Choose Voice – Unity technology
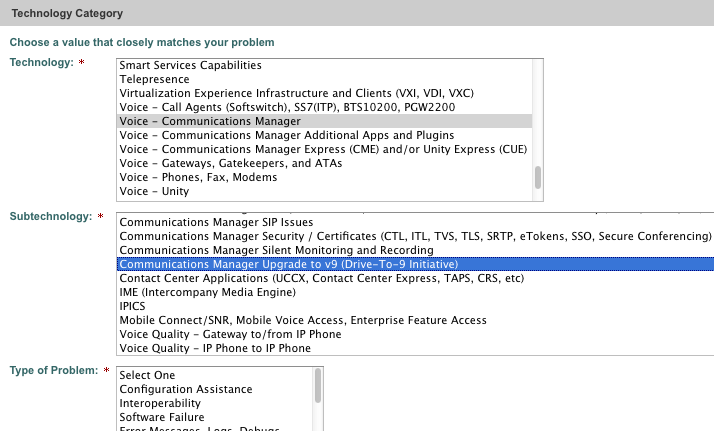 click(324, 192)
